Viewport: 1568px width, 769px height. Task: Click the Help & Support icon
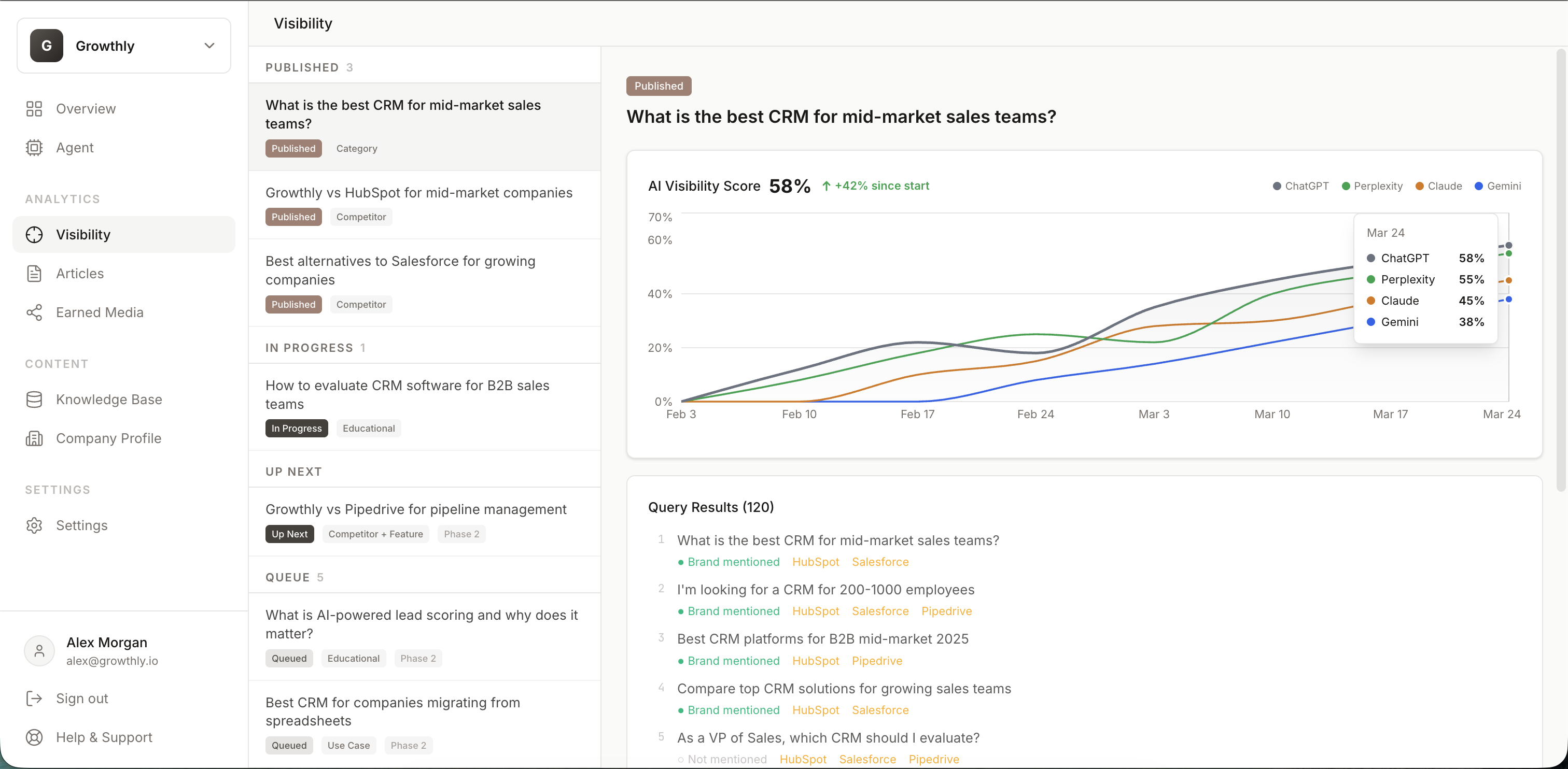[35, 737]
